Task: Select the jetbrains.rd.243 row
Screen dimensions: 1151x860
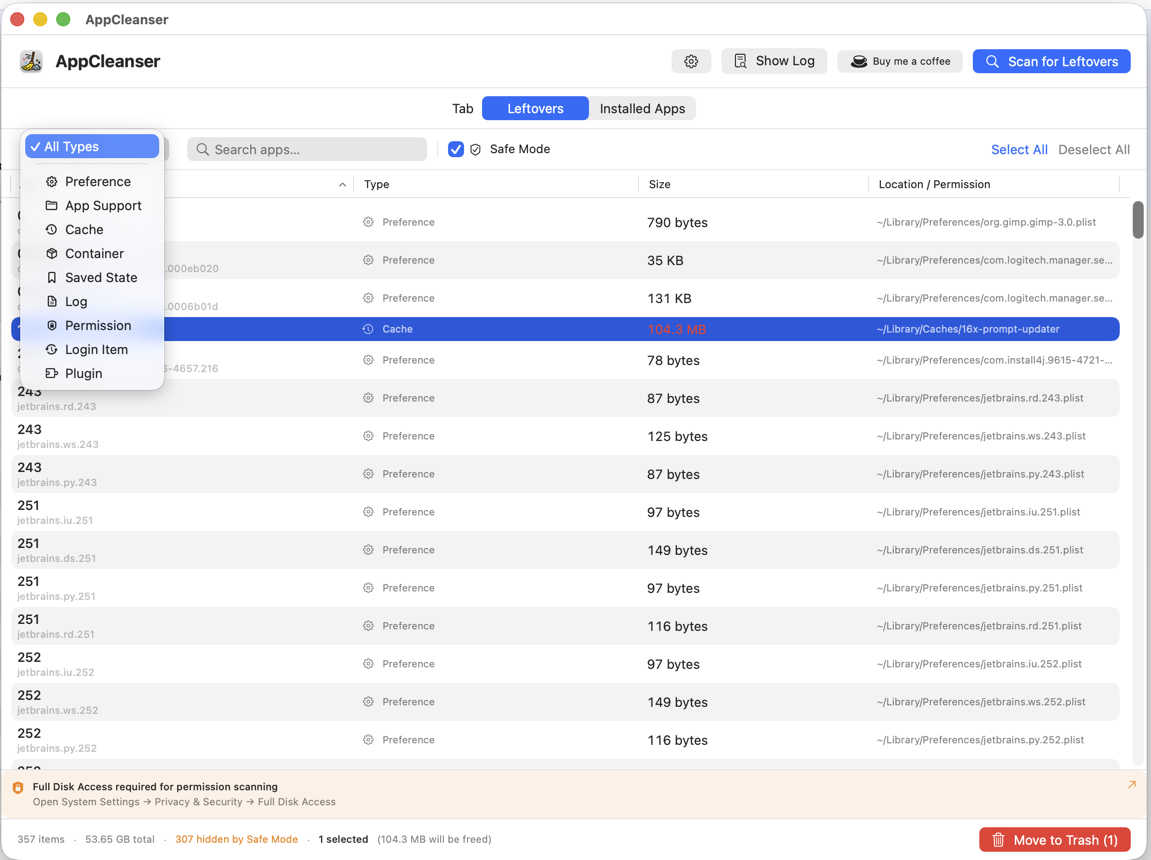Action: point(565,398)
